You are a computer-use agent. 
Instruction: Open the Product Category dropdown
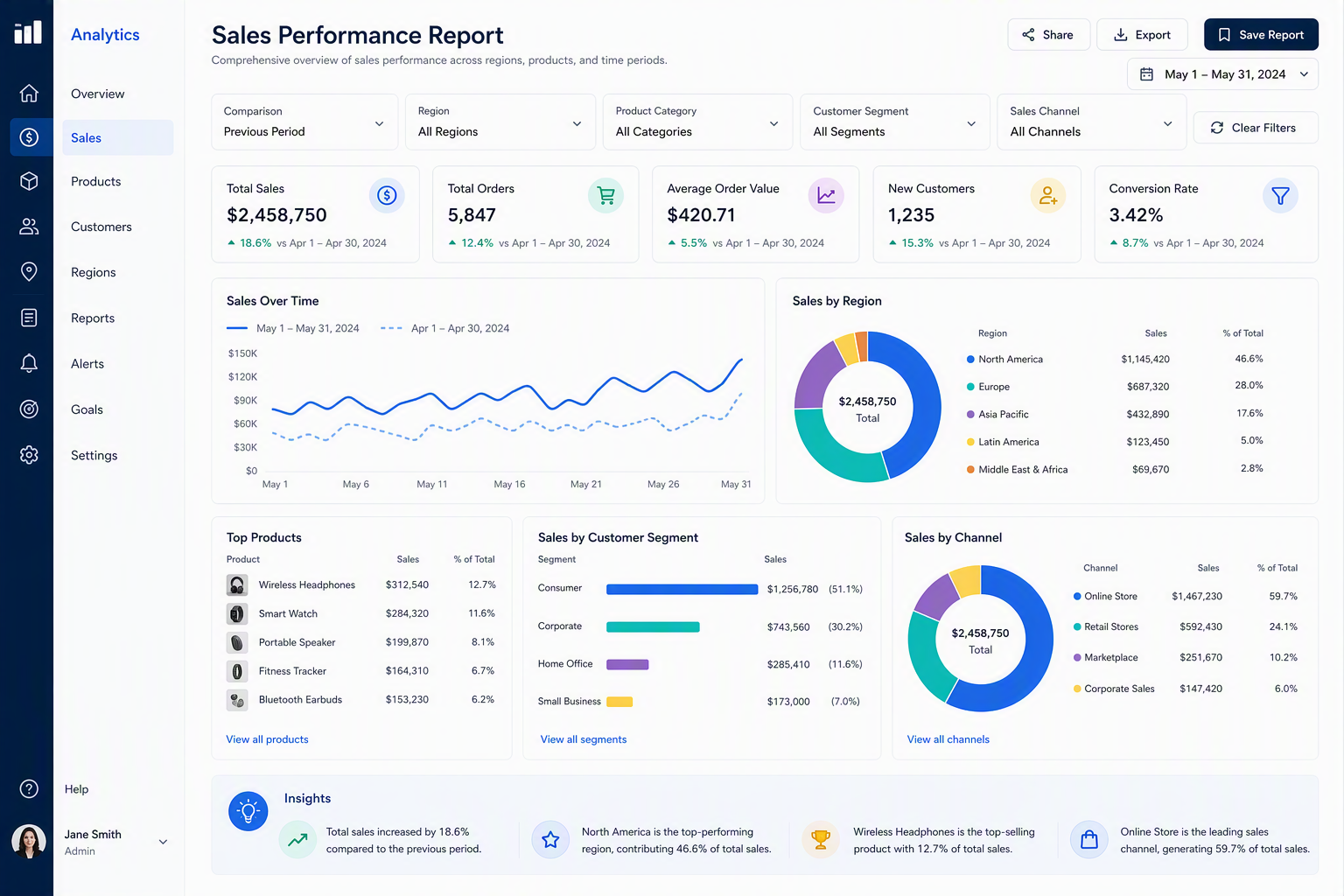tap(697, 122)
